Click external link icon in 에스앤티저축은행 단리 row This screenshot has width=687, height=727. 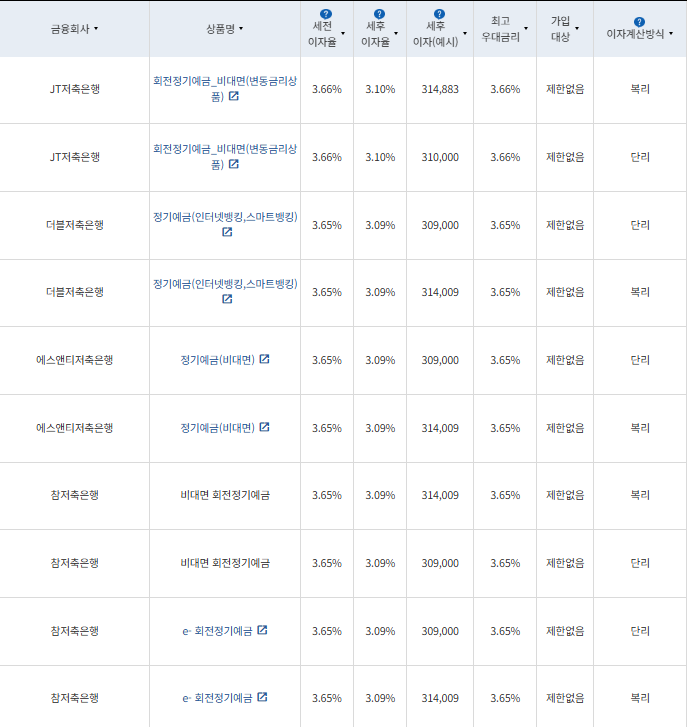[x=264, y=359]
